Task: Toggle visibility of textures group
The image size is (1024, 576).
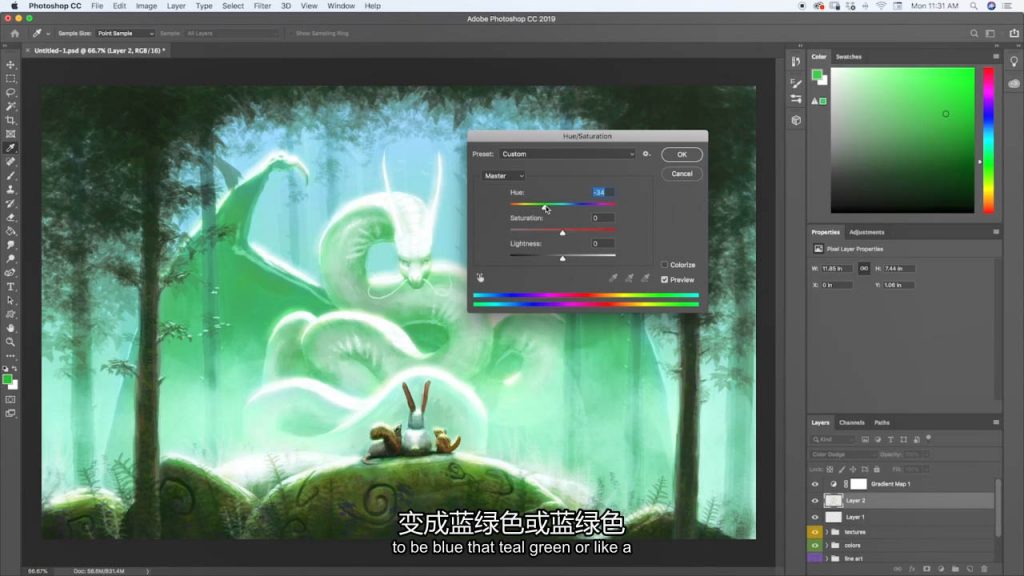Action: tap(814, 532)
